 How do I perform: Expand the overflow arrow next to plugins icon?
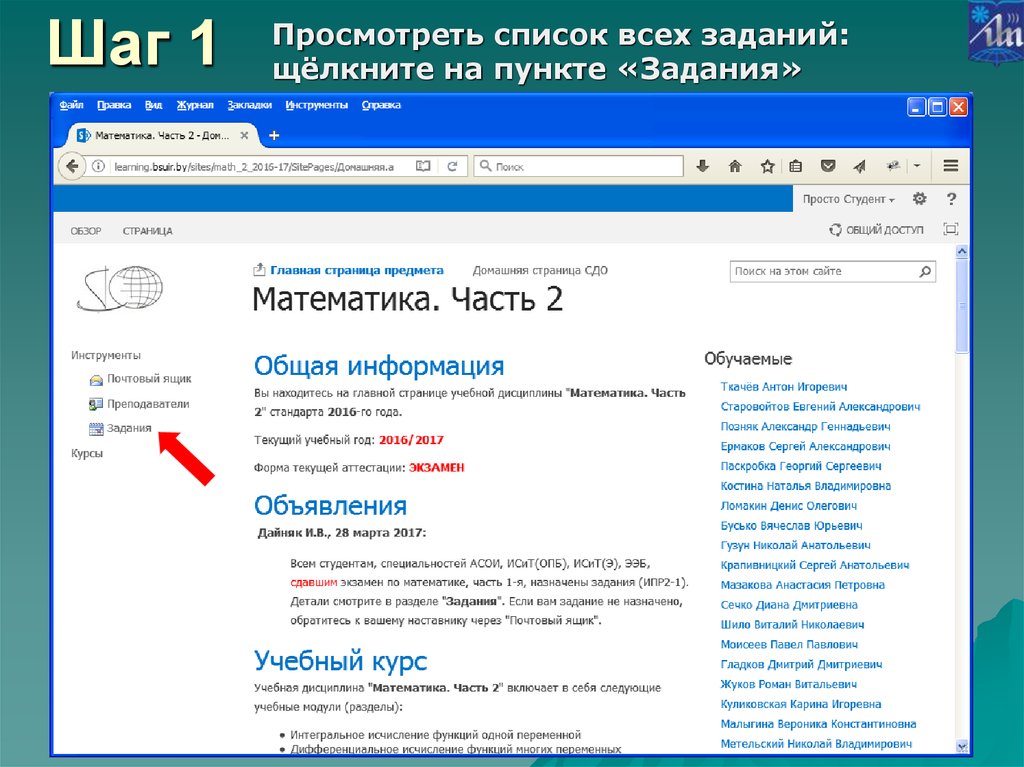(916, 166)
